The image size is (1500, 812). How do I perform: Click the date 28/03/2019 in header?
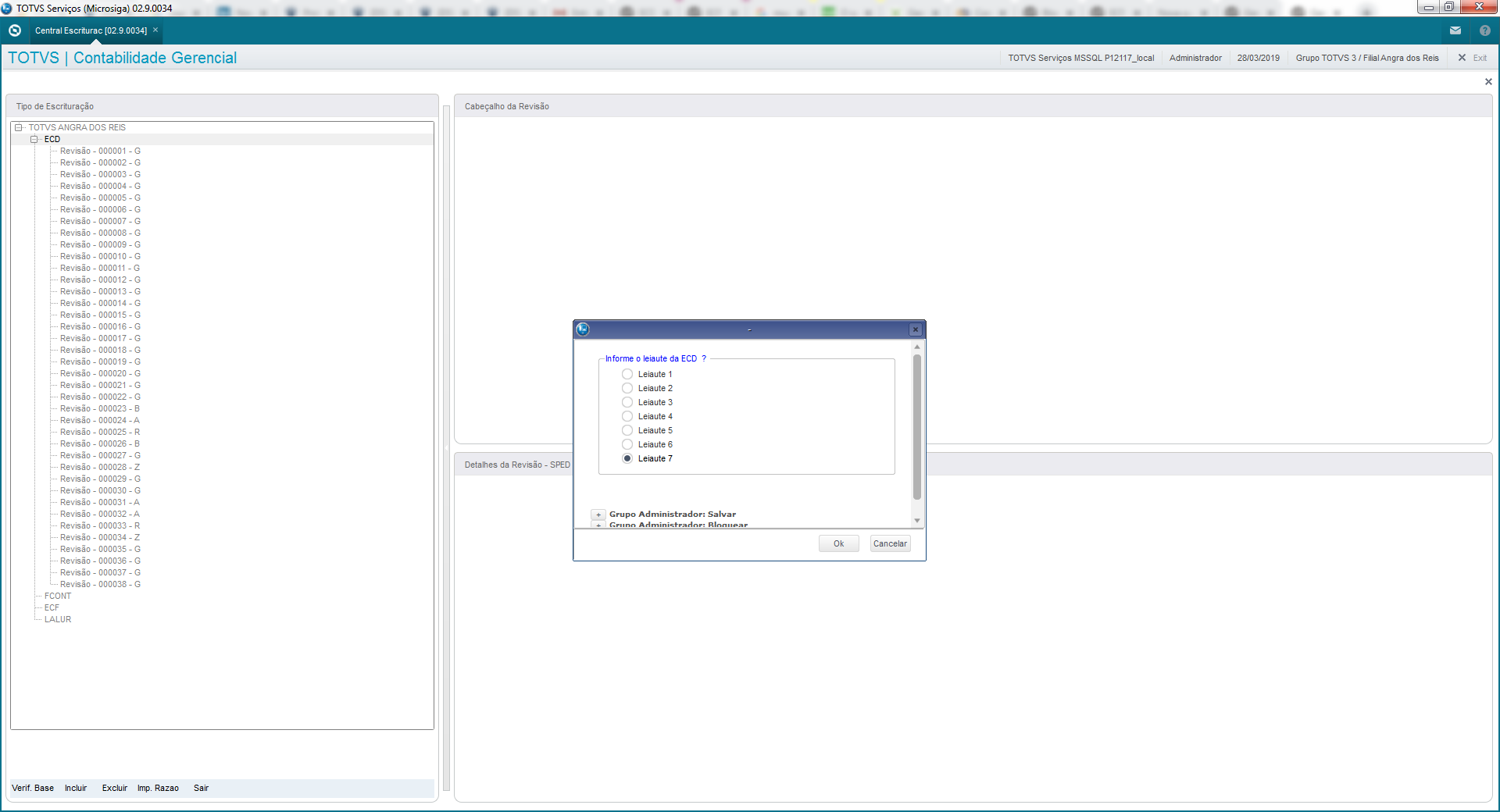click(1259, 58)
